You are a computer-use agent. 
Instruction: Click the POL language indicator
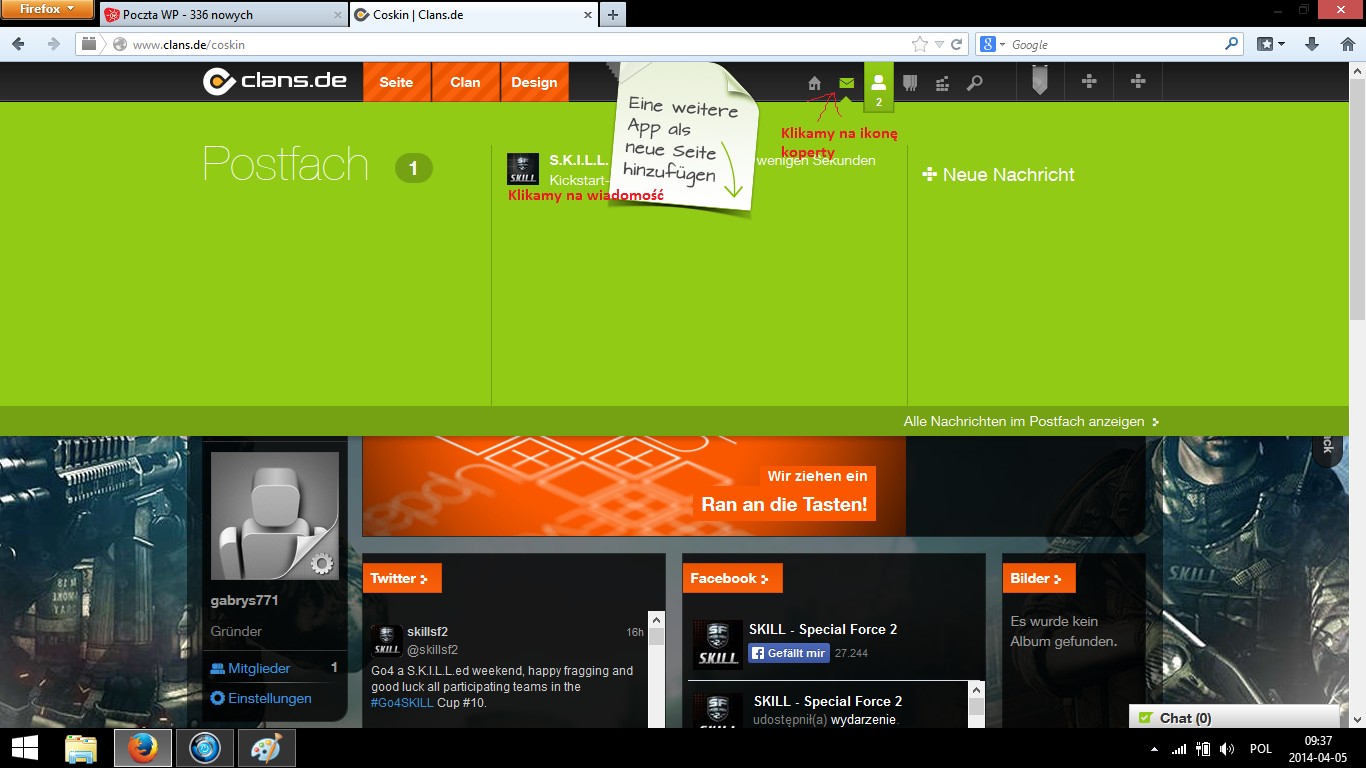1261,749
